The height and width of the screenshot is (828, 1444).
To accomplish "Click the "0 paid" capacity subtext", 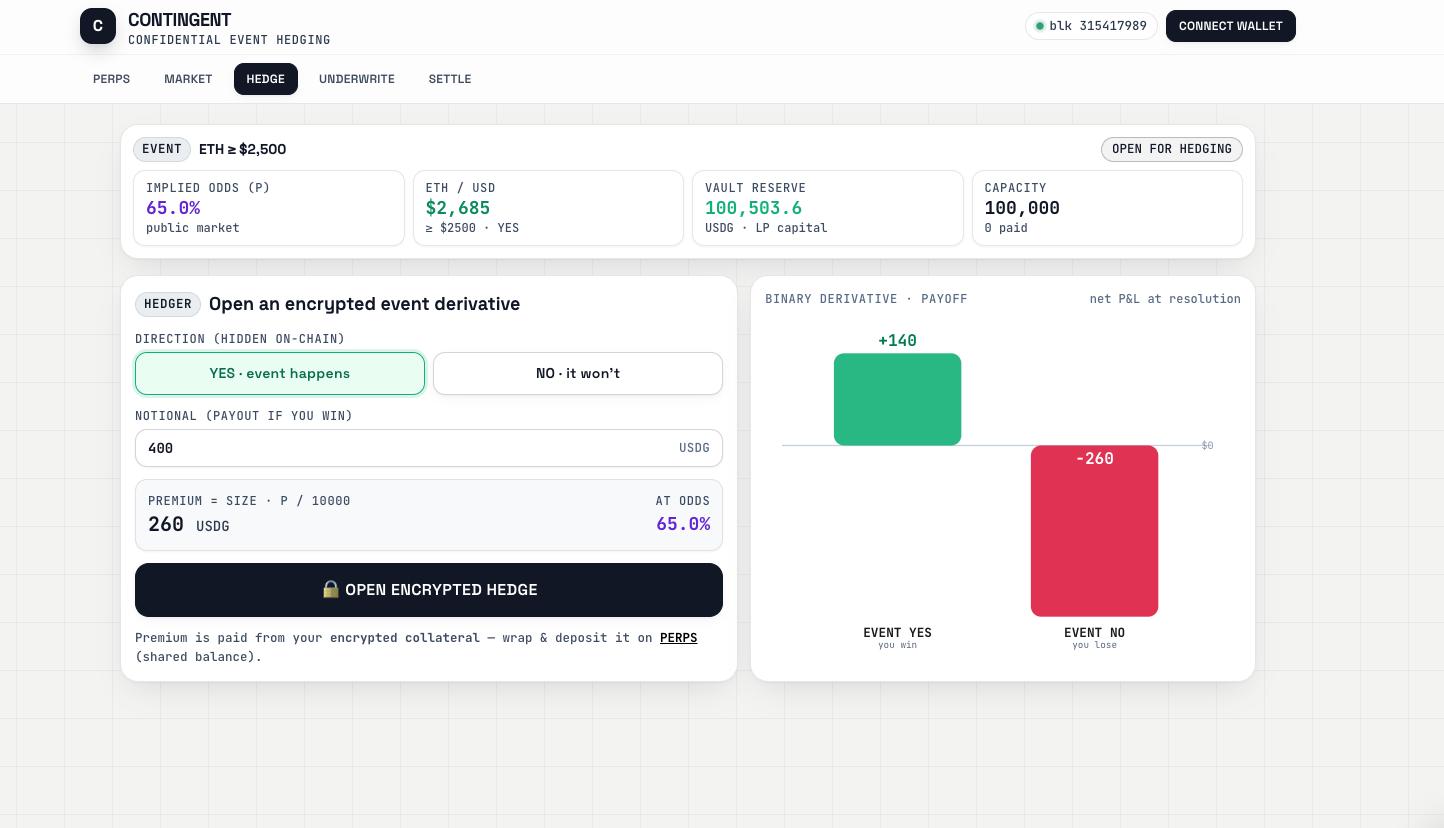I will point(1006,228).
